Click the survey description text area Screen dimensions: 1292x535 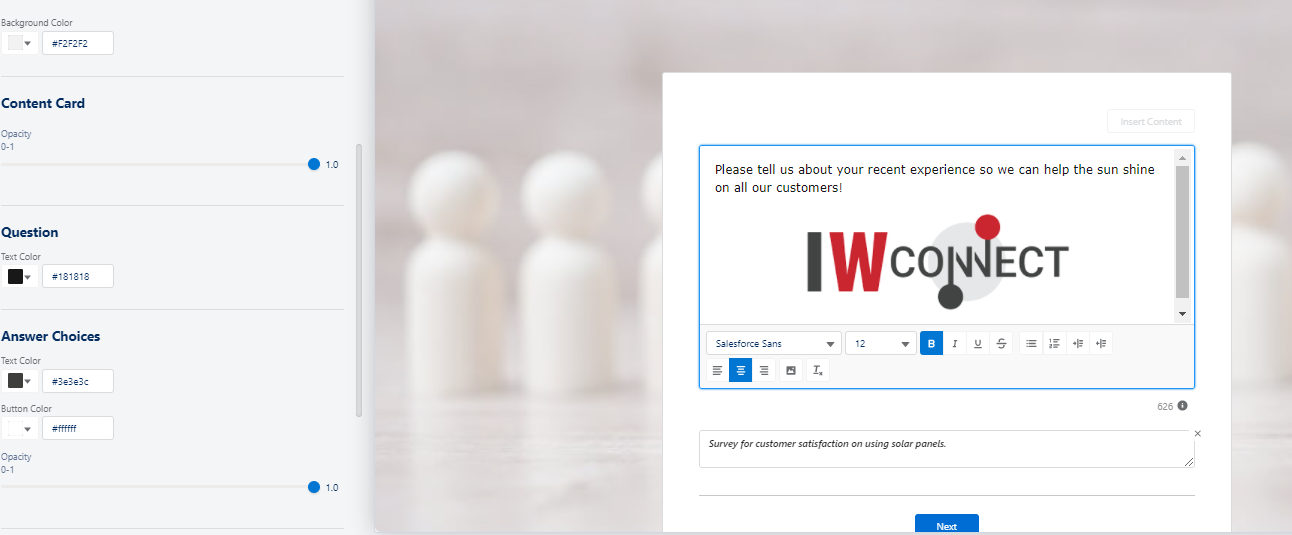click(x=947, y=449)
